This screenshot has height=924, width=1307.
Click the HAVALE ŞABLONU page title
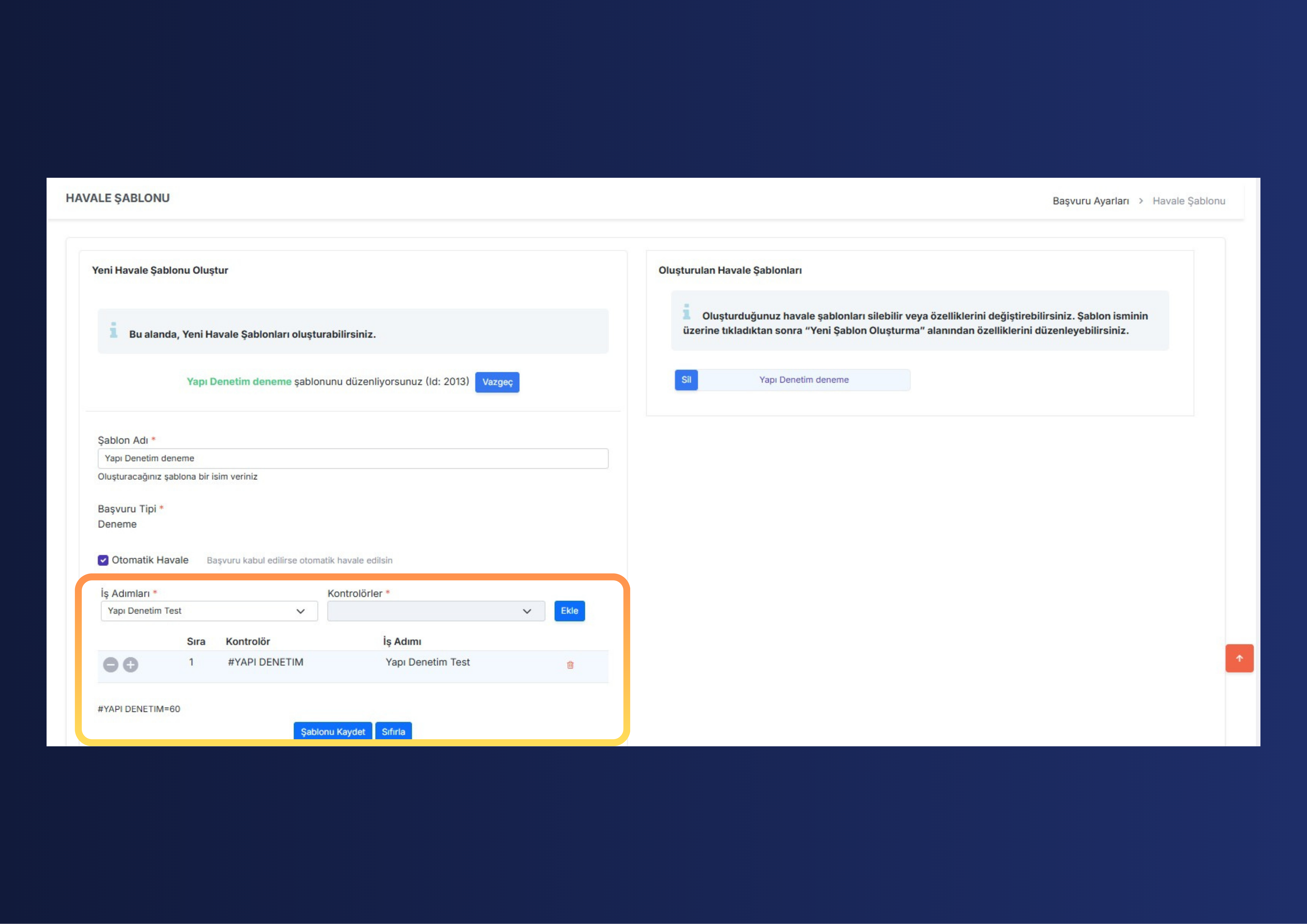[118, 198]
